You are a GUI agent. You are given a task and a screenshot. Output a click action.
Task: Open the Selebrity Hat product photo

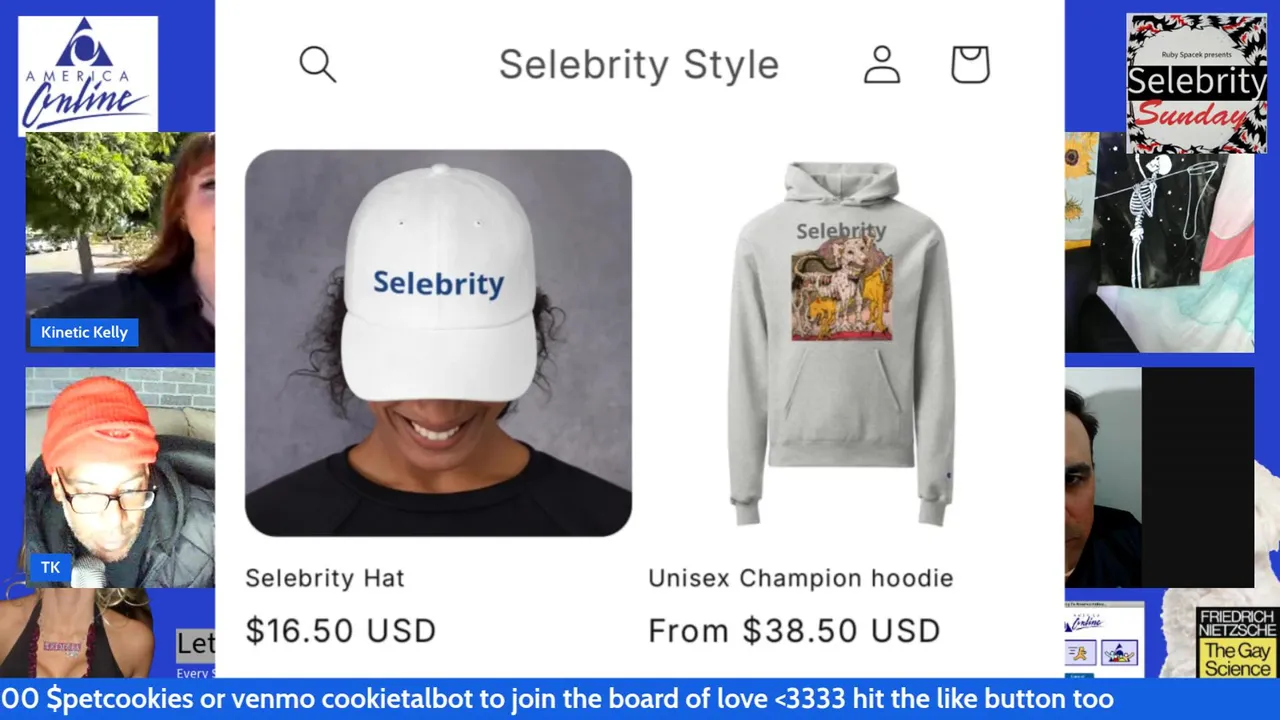tap(438, 343)
